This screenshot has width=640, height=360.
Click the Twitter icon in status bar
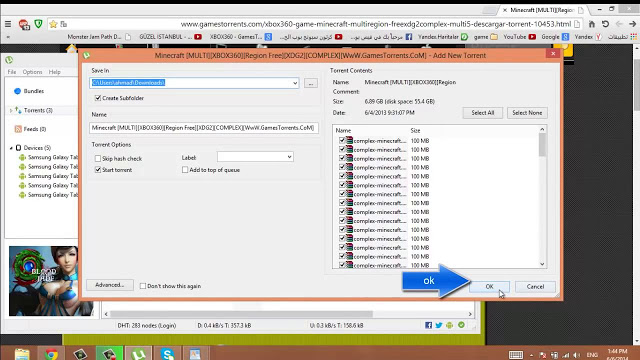[439, 325]
